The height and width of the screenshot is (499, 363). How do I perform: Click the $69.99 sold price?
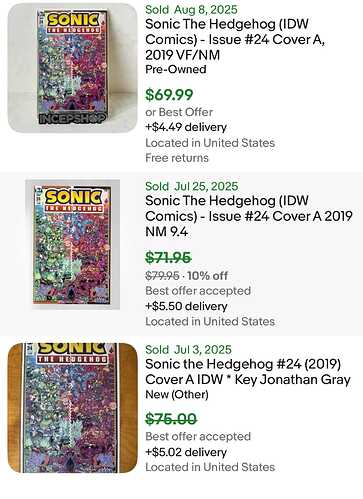pyautogui.click(x=169, y=95)
